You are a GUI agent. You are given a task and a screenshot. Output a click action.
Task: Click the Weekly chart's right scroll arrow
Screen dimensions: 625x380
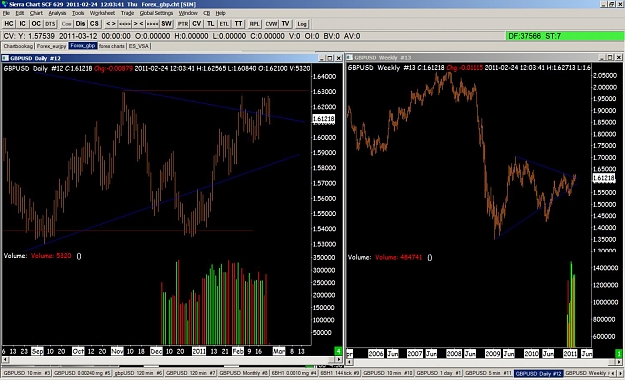619,362
